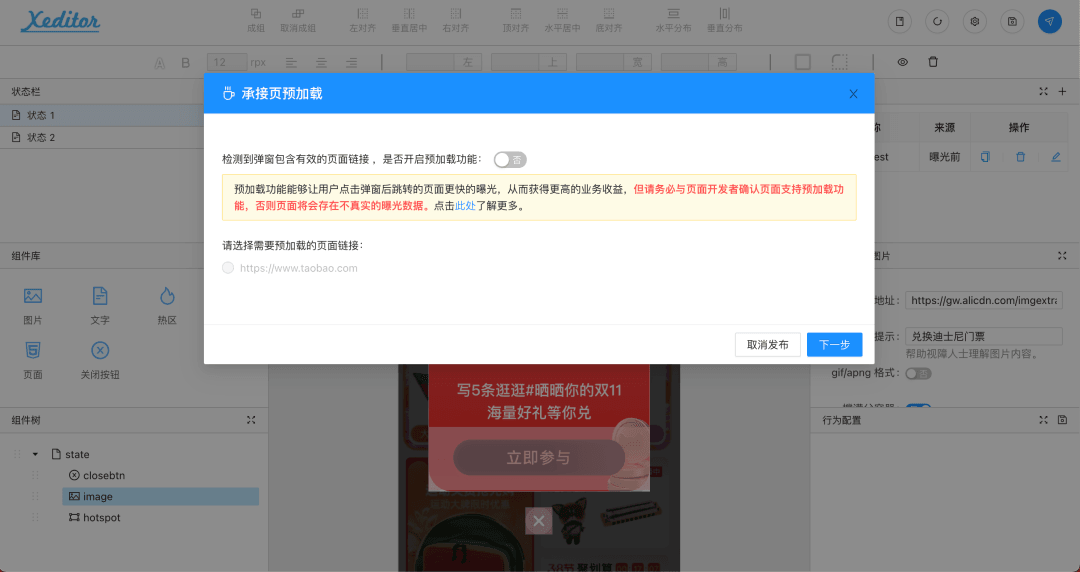1080x572 pixels.
Task: Click the 水平分布 distribute icon
Action: (x=674, y=14)
